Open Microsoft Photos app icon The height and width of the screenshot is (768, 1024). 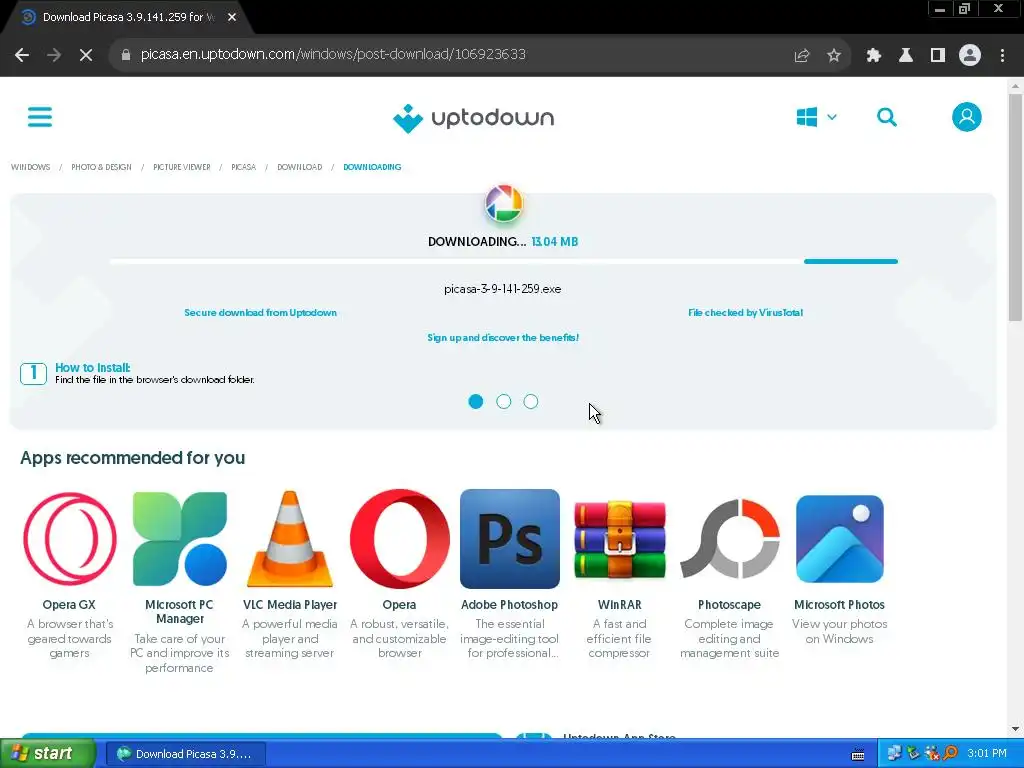click(840, 539)
